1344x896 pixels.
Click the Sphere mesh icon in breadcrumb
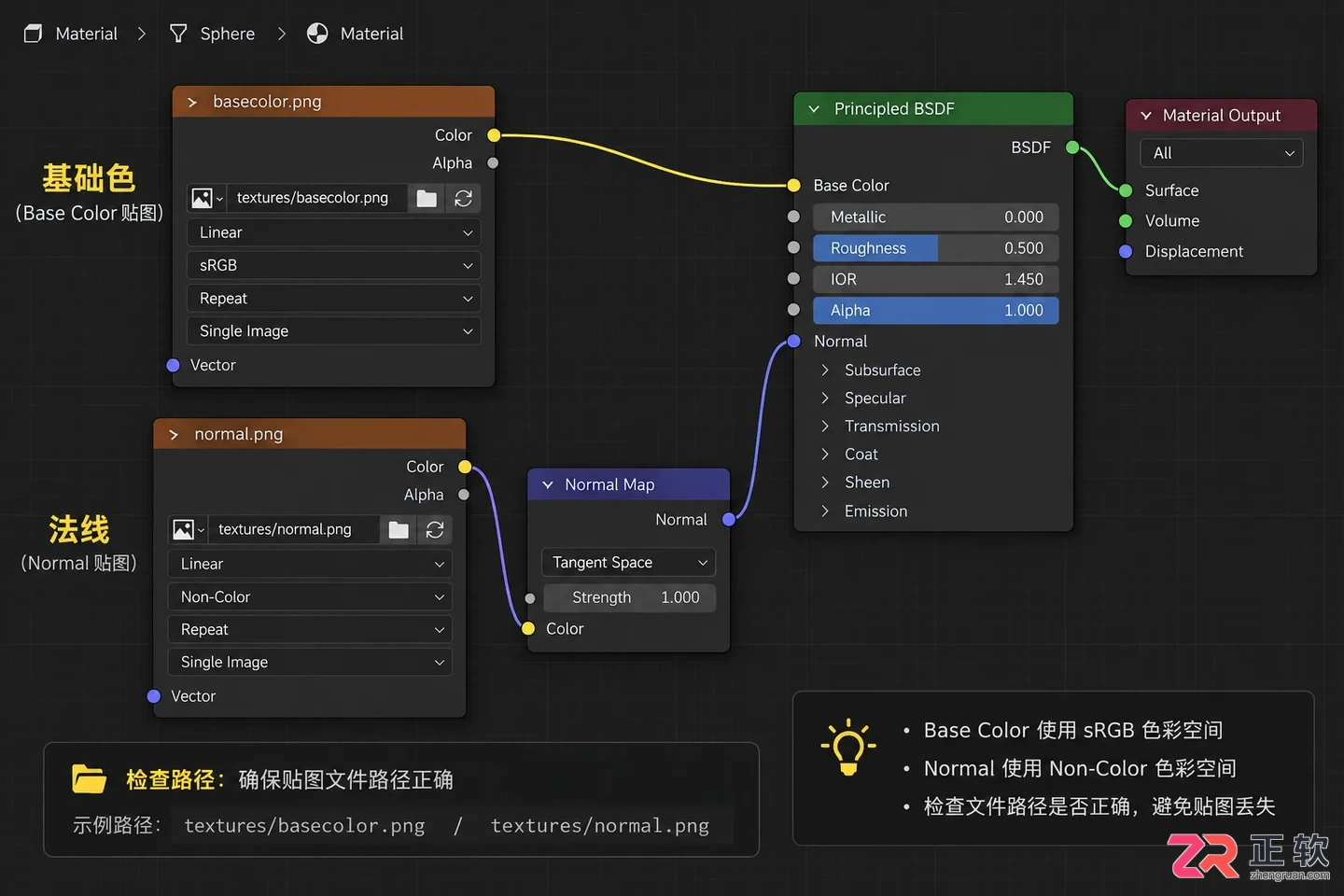click(x=178, y=34)
